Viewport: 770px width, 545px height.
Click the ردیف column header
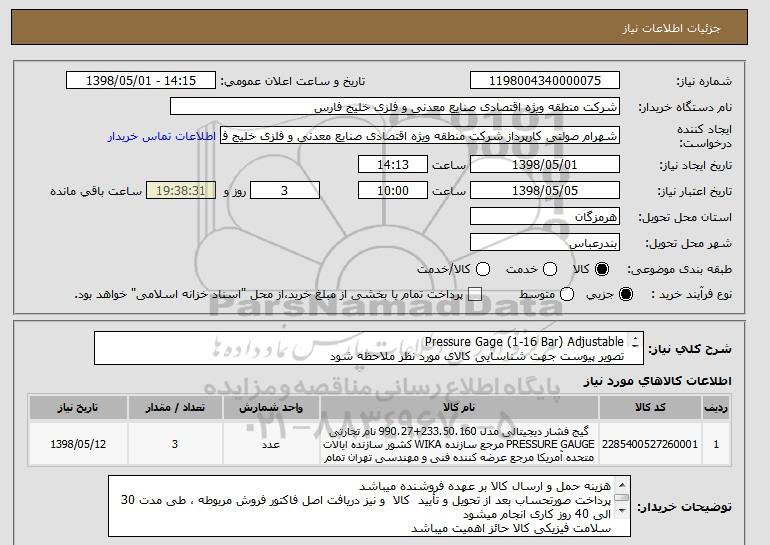pos(716,408)
